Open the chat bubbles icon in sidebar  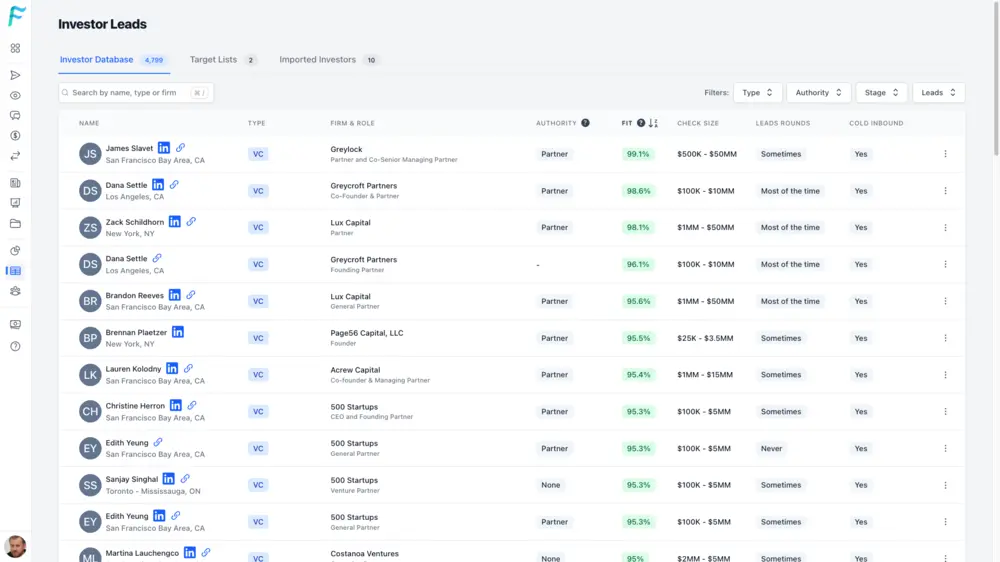15,115
